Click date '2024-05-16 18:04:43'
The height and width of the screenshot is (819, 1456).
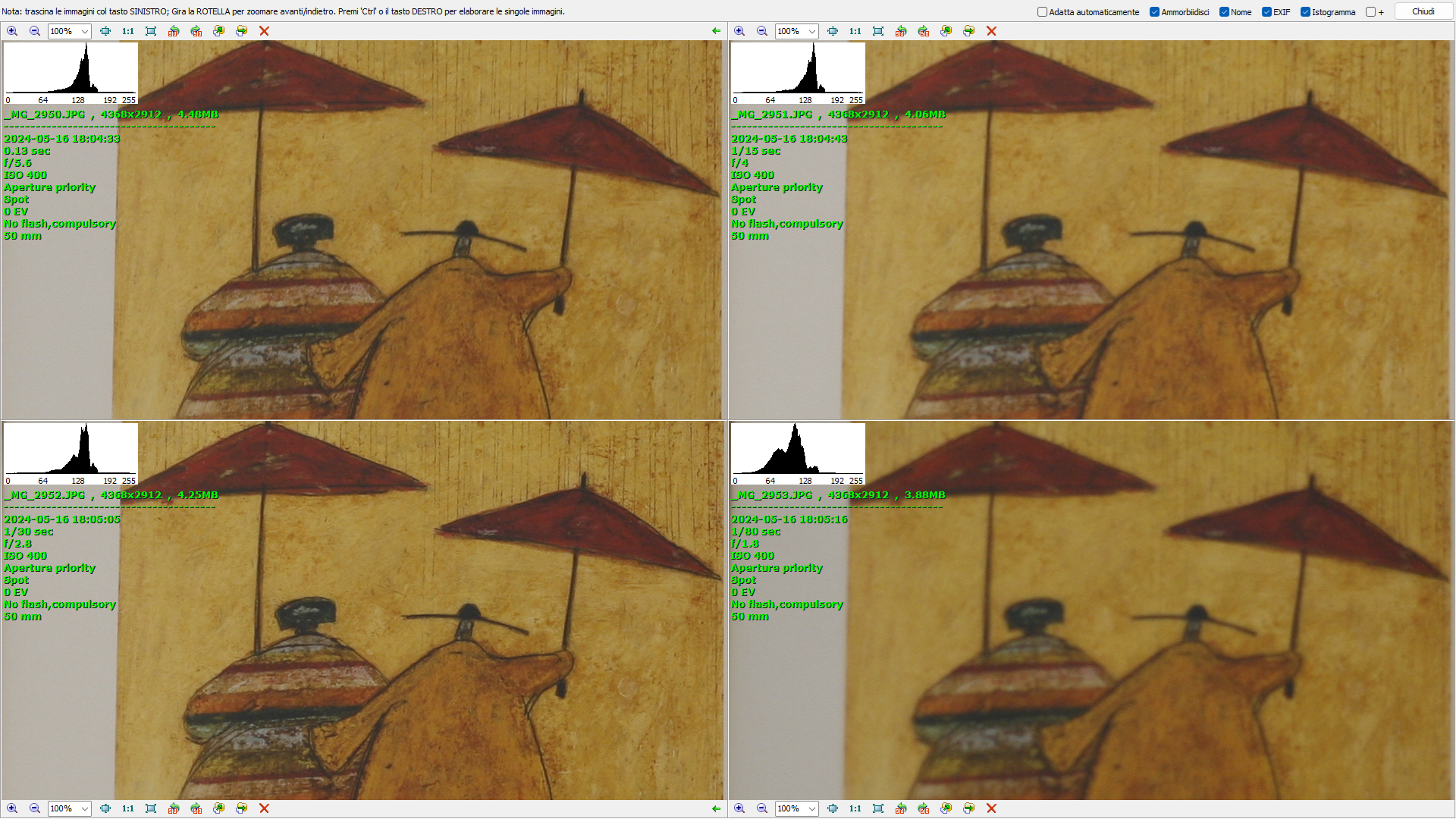tap(789, 139)
